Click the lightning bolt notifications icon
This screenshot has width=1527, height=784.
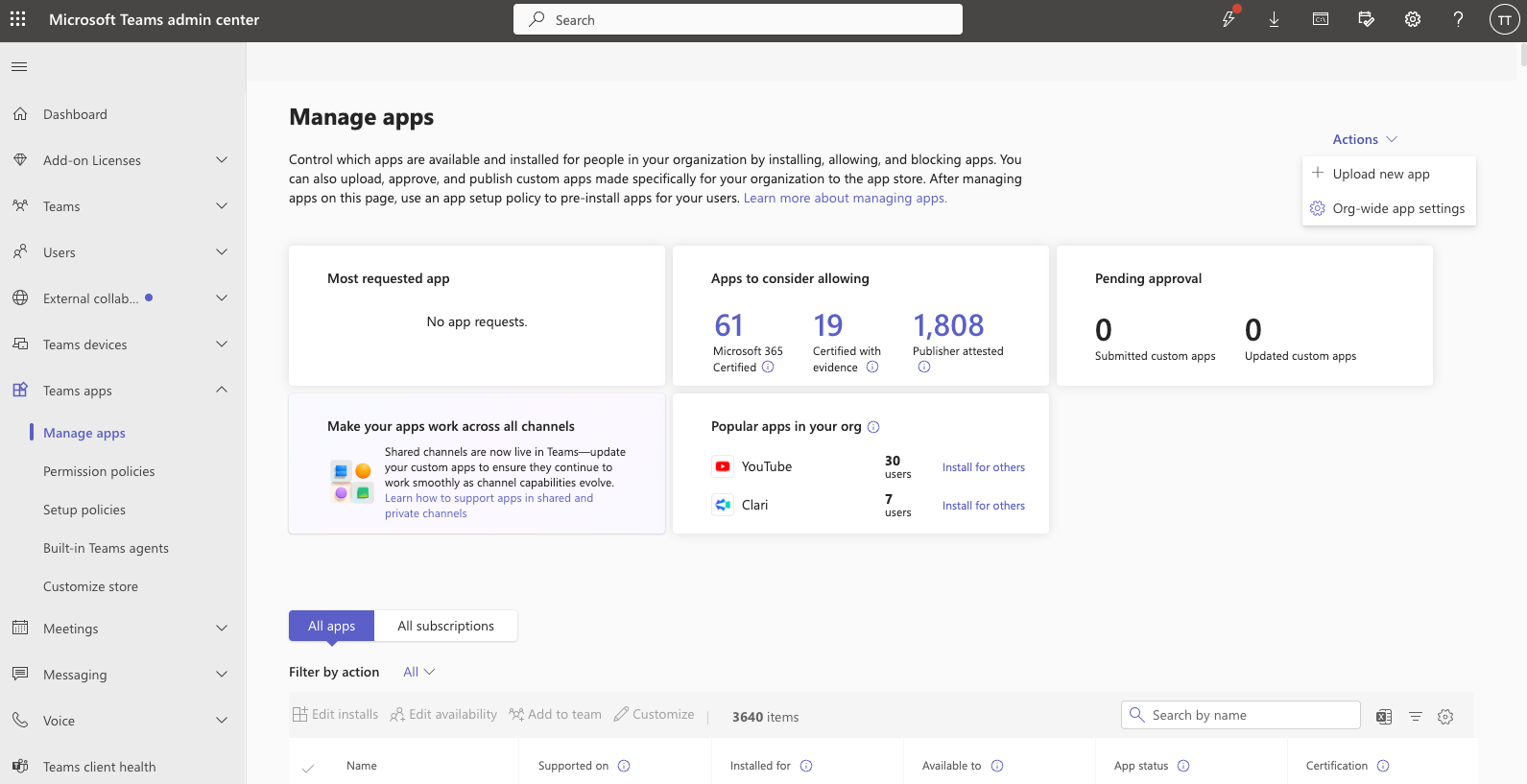tap(1229, 18)
